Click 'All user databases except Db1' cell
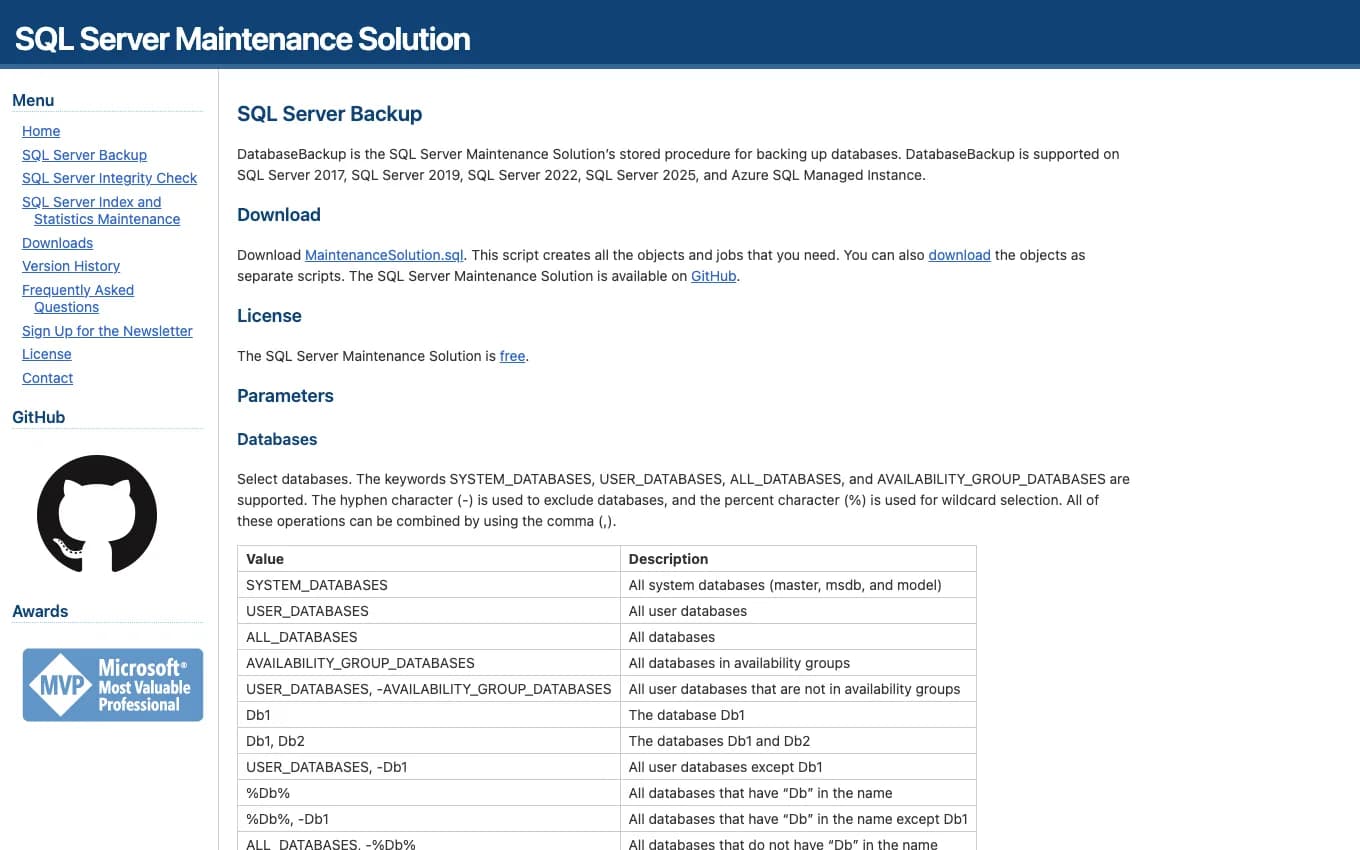 tap(798, 767)
